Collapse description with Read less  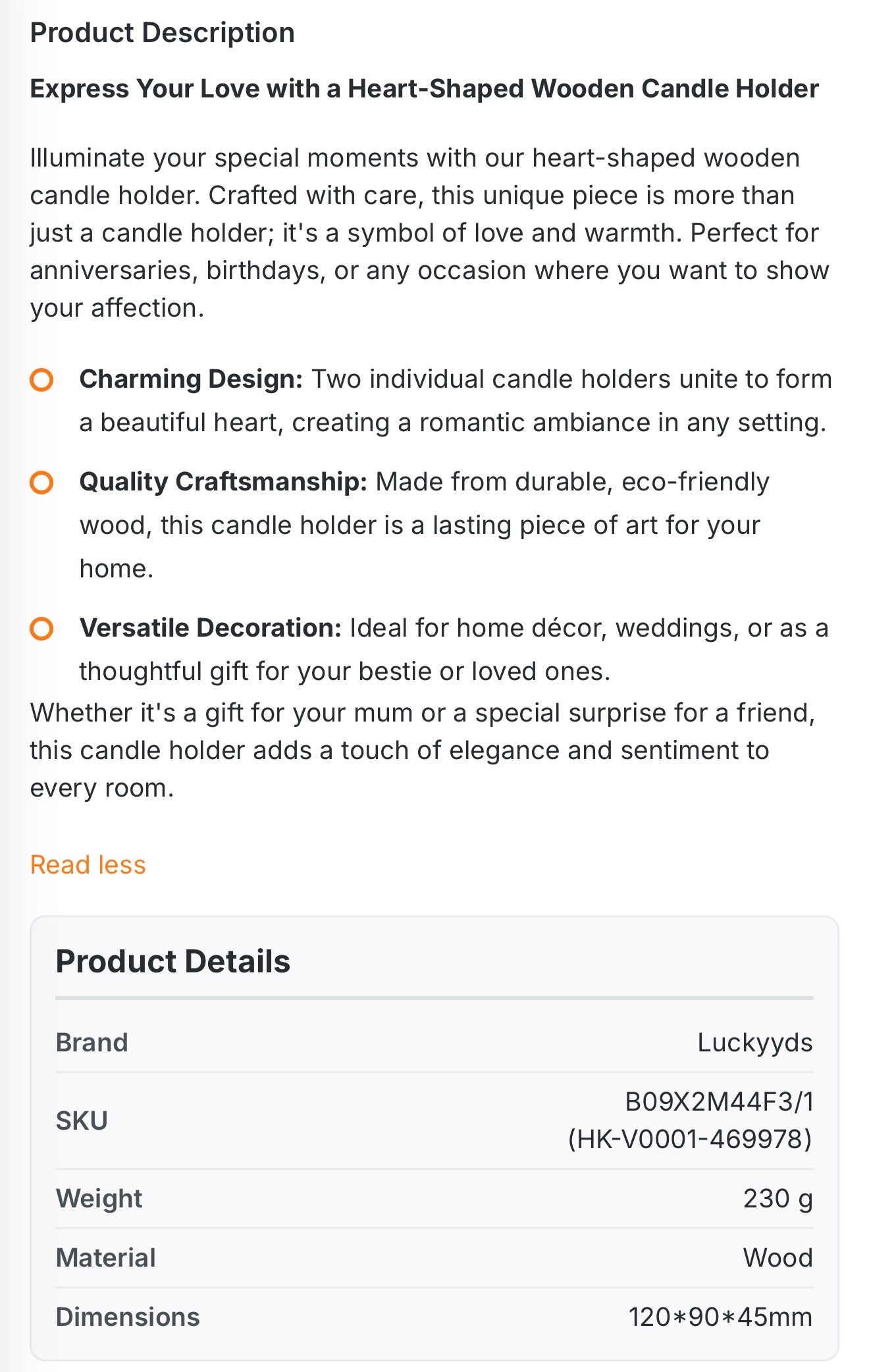[88, 864]
